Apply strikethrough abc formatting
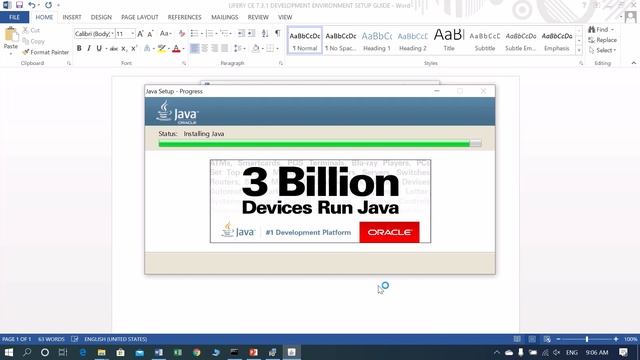 (x=114, y=49)
